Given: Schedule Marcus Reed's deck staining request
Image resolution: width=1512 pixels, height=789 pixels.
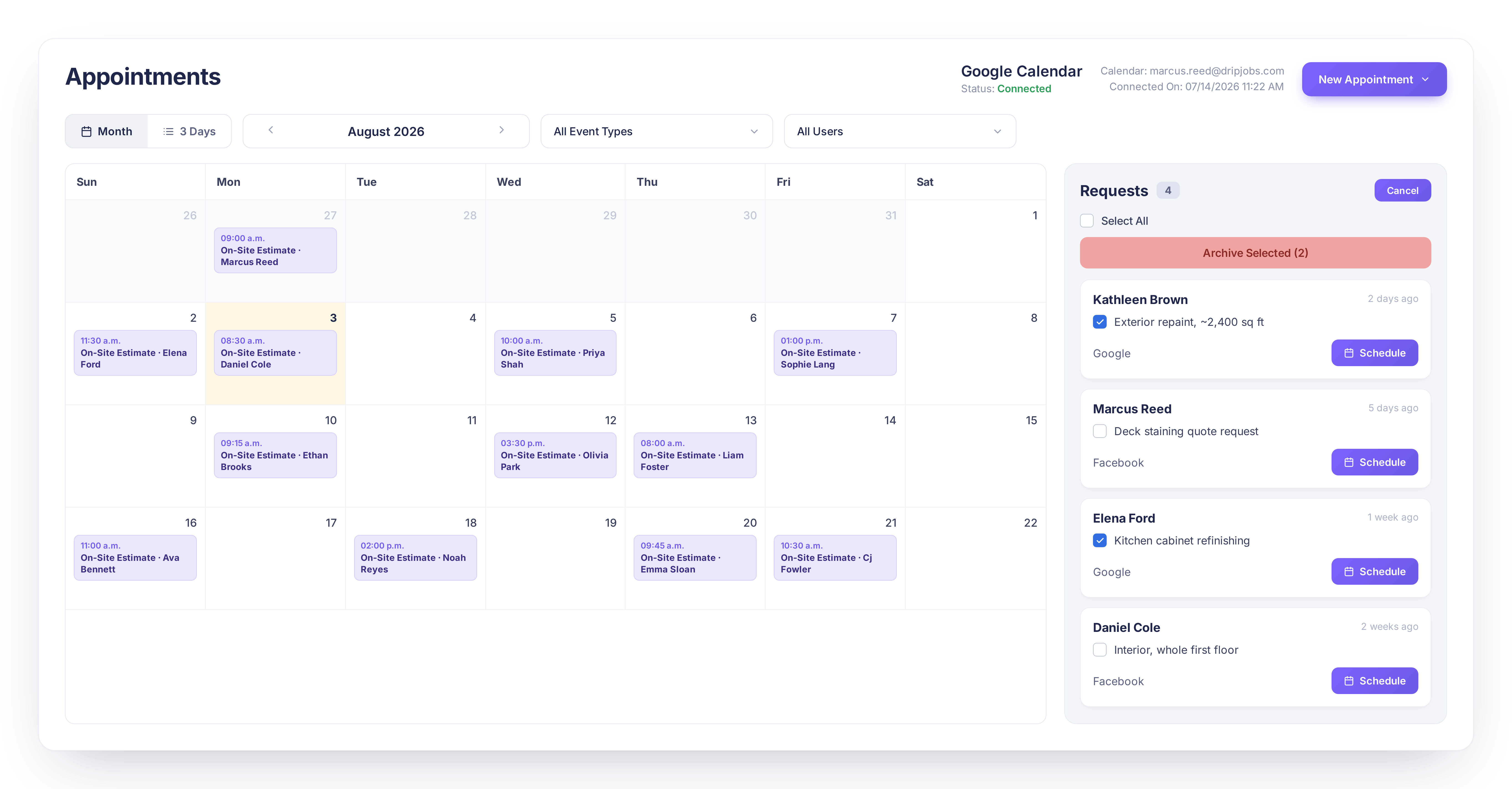Looking at the screenshot, I should (1375, 462).
